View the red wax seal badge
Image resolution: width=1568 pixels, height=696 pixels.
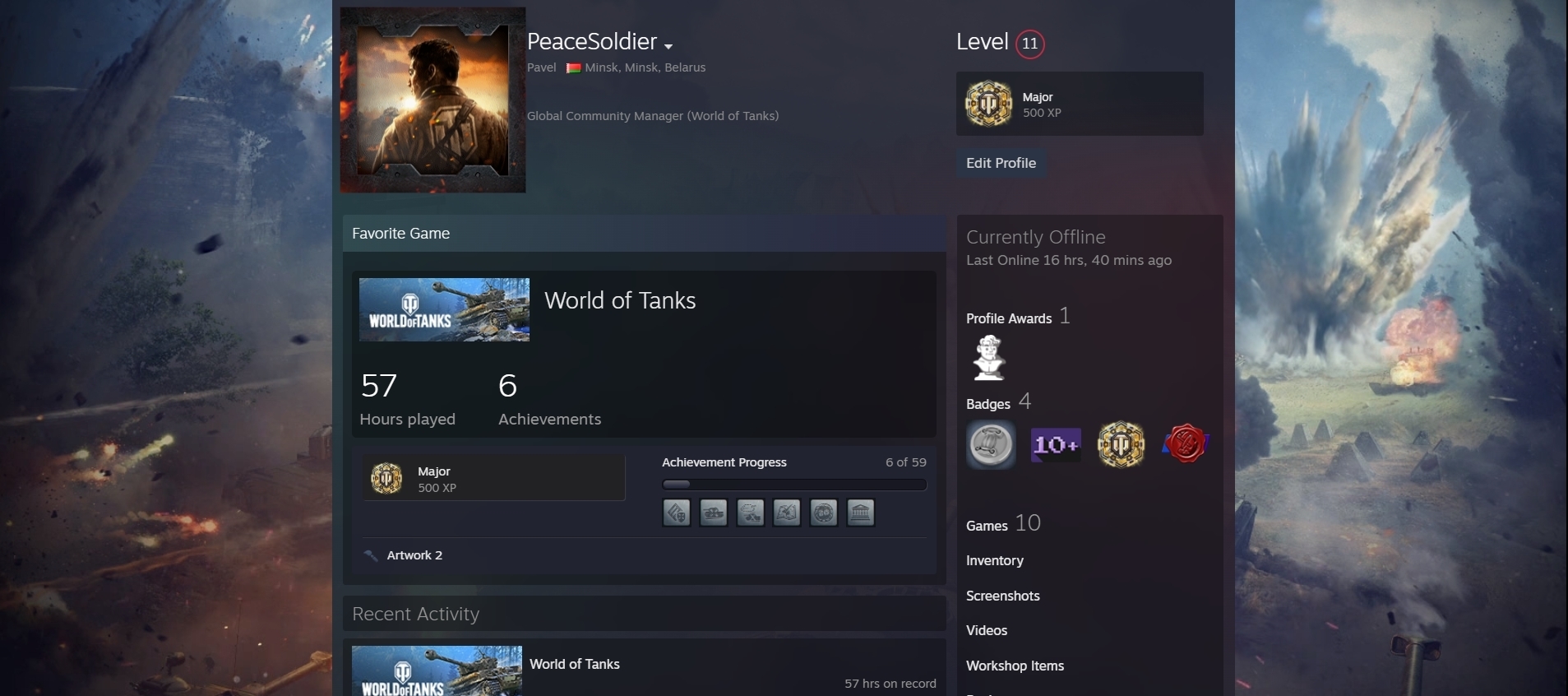[x=1186, y=444]
